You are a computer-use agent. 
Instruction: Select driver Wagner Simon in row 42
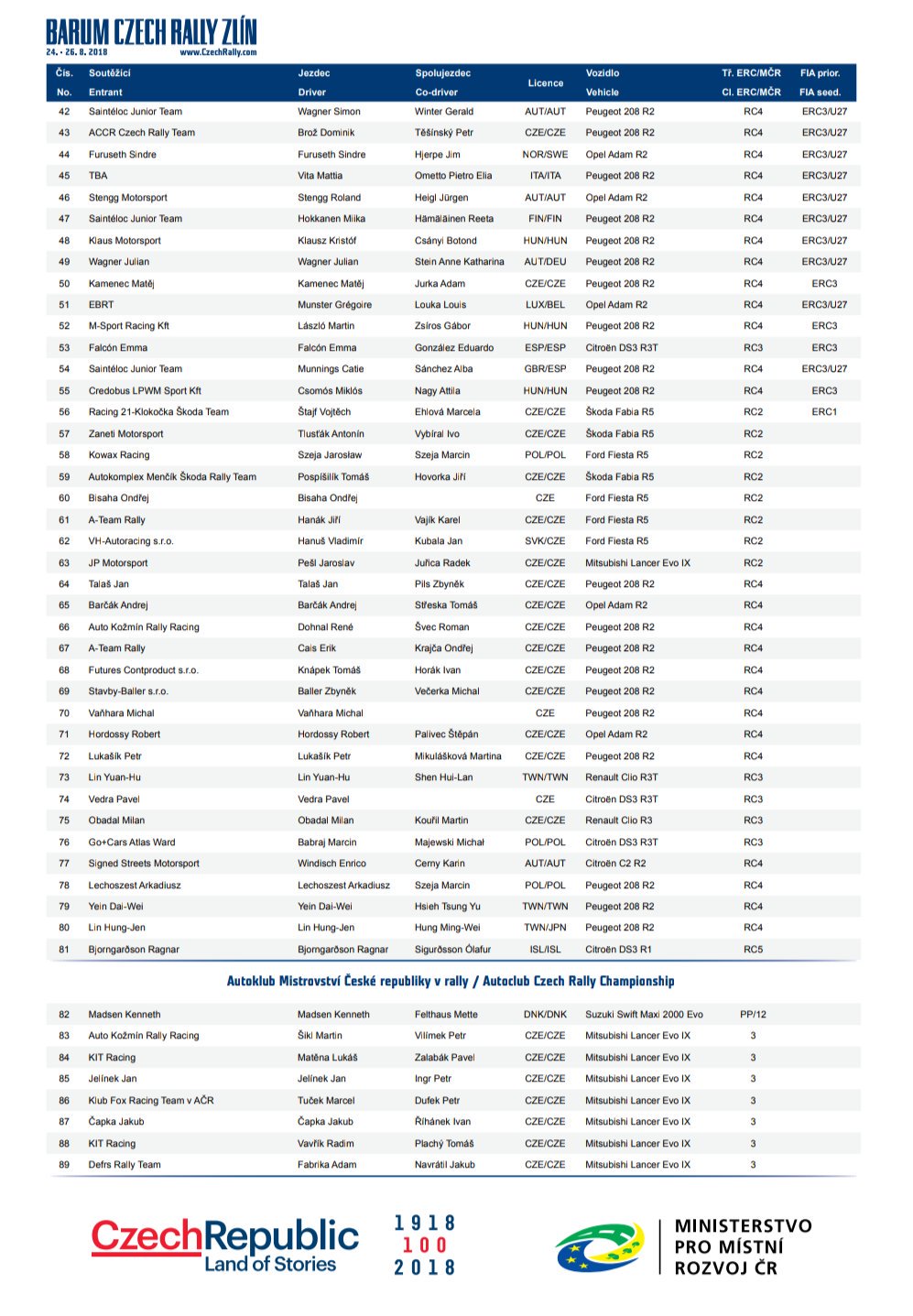pos(329,112)
